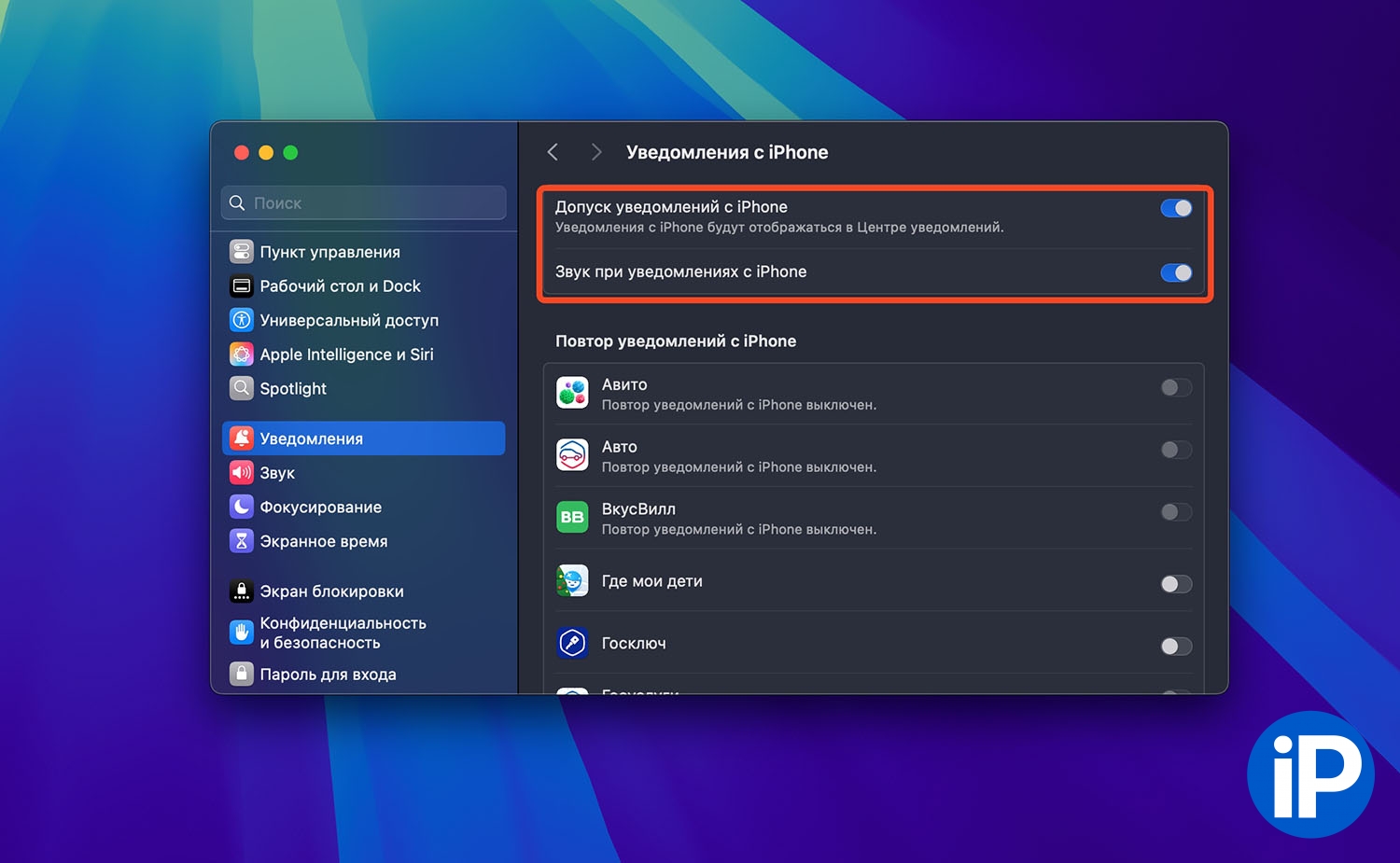Enable notification mirroring for Авто

click(x=1176, y=450)
